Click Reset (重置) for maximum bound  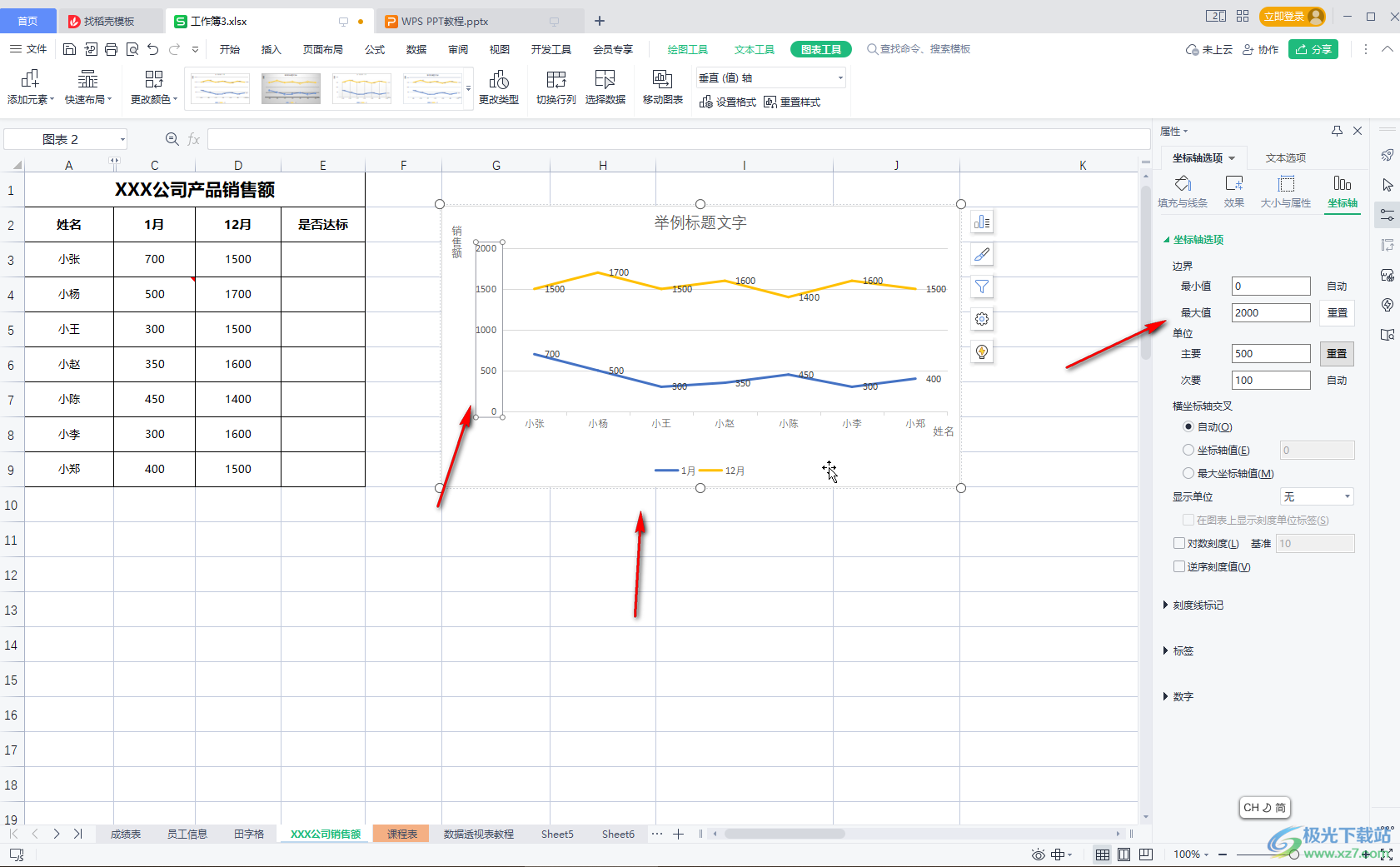click(1338, 312)
